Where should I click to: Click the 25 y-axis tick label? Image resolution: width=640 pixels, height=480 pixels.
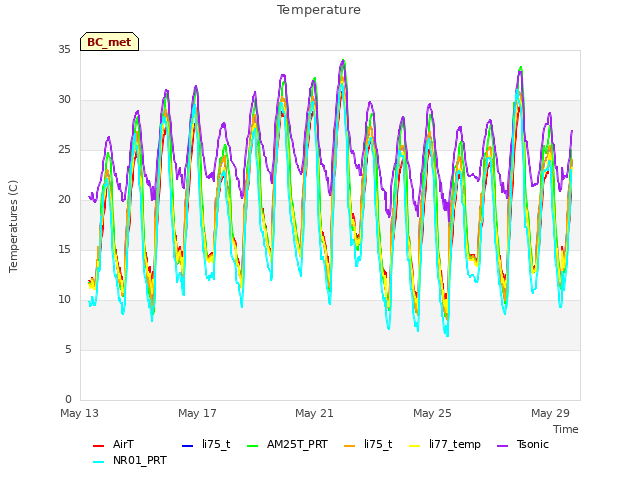(64, 150)
